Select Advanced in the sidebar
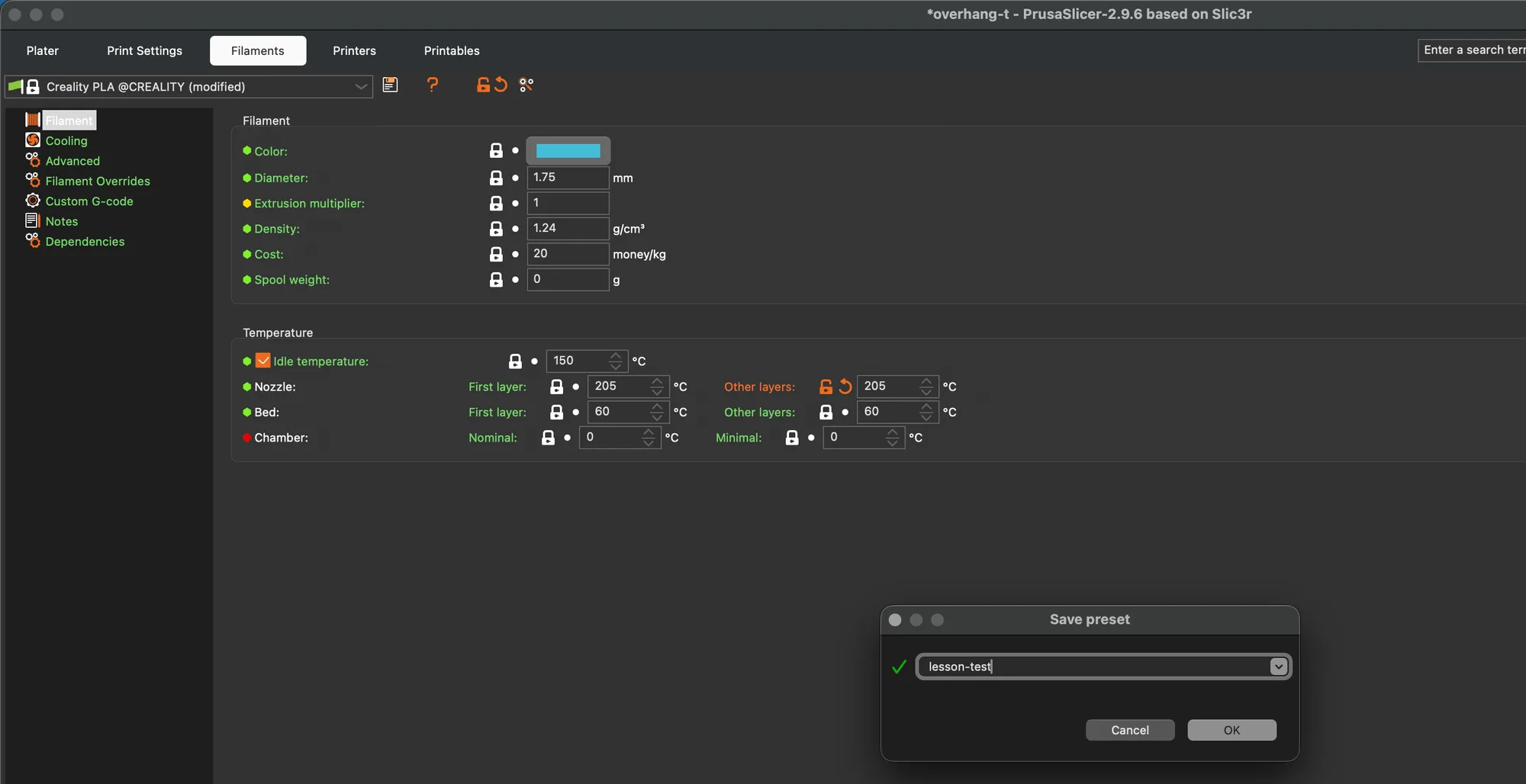1526x784 pixels. 72,161
